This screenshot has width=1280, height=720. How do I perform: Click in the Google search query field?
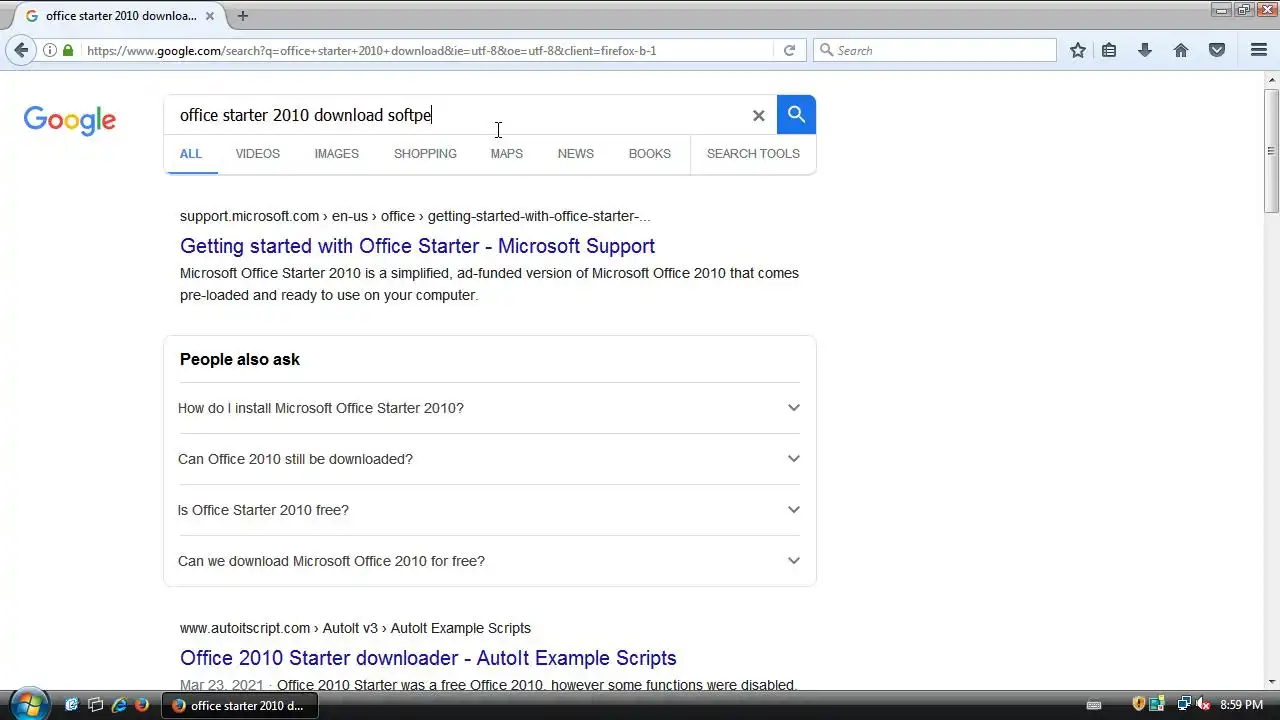[460, 115]
